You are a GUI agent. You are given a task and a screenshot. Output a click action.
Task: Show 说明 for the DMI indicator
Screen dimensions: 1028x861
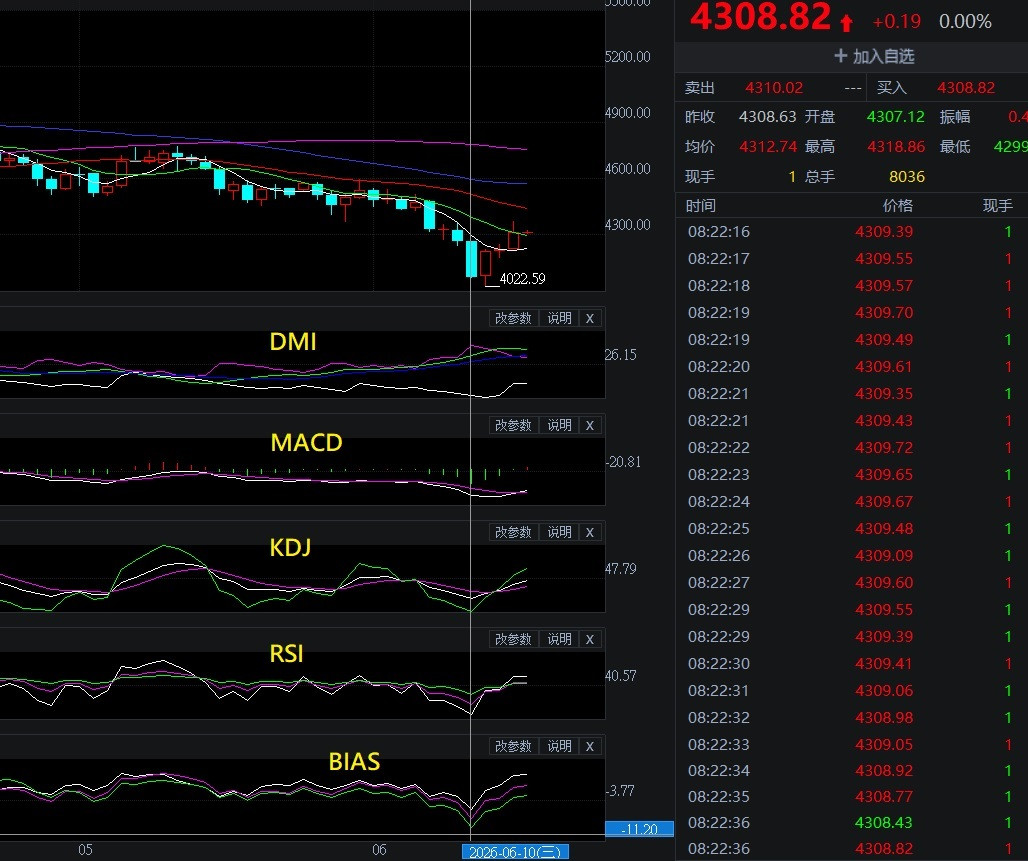559,319
